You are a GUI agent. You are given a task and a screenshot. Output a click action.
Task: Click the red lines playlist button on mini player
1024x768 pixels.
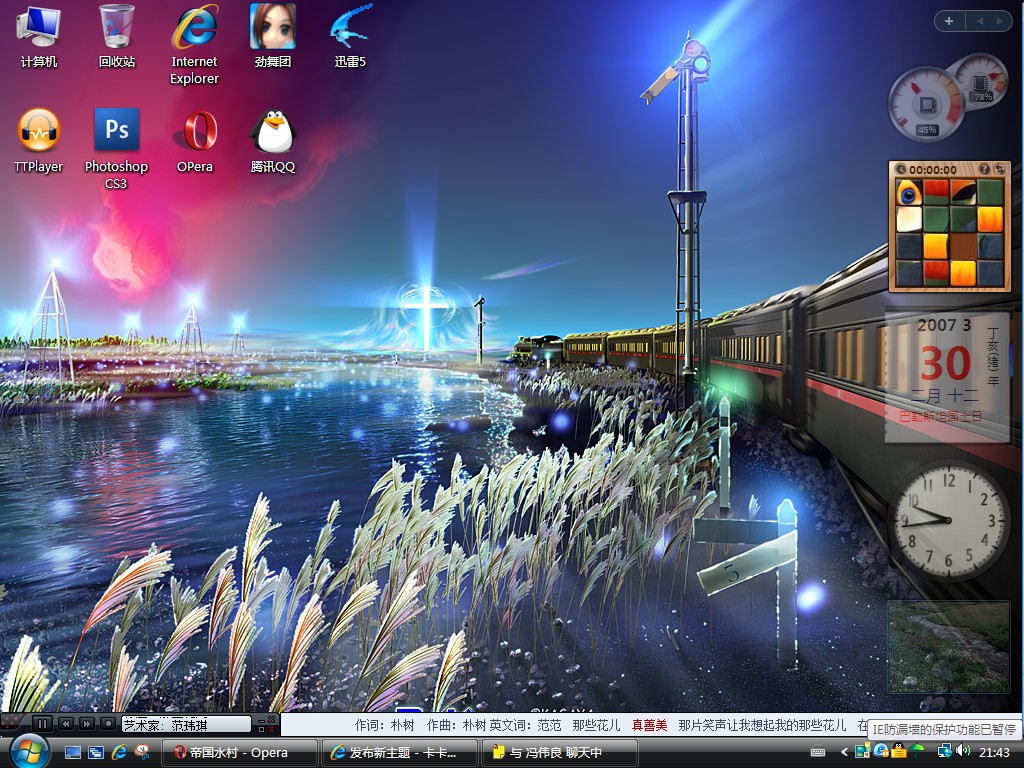point(271,729)
